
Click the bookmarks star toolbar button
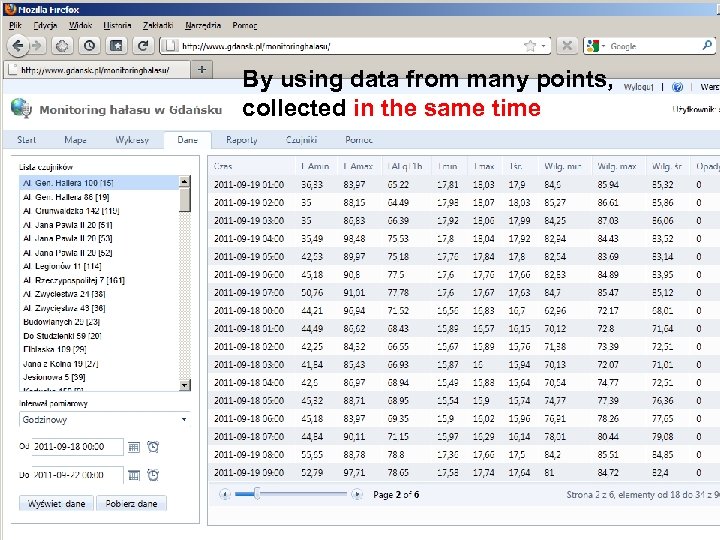tap(116, 45)
